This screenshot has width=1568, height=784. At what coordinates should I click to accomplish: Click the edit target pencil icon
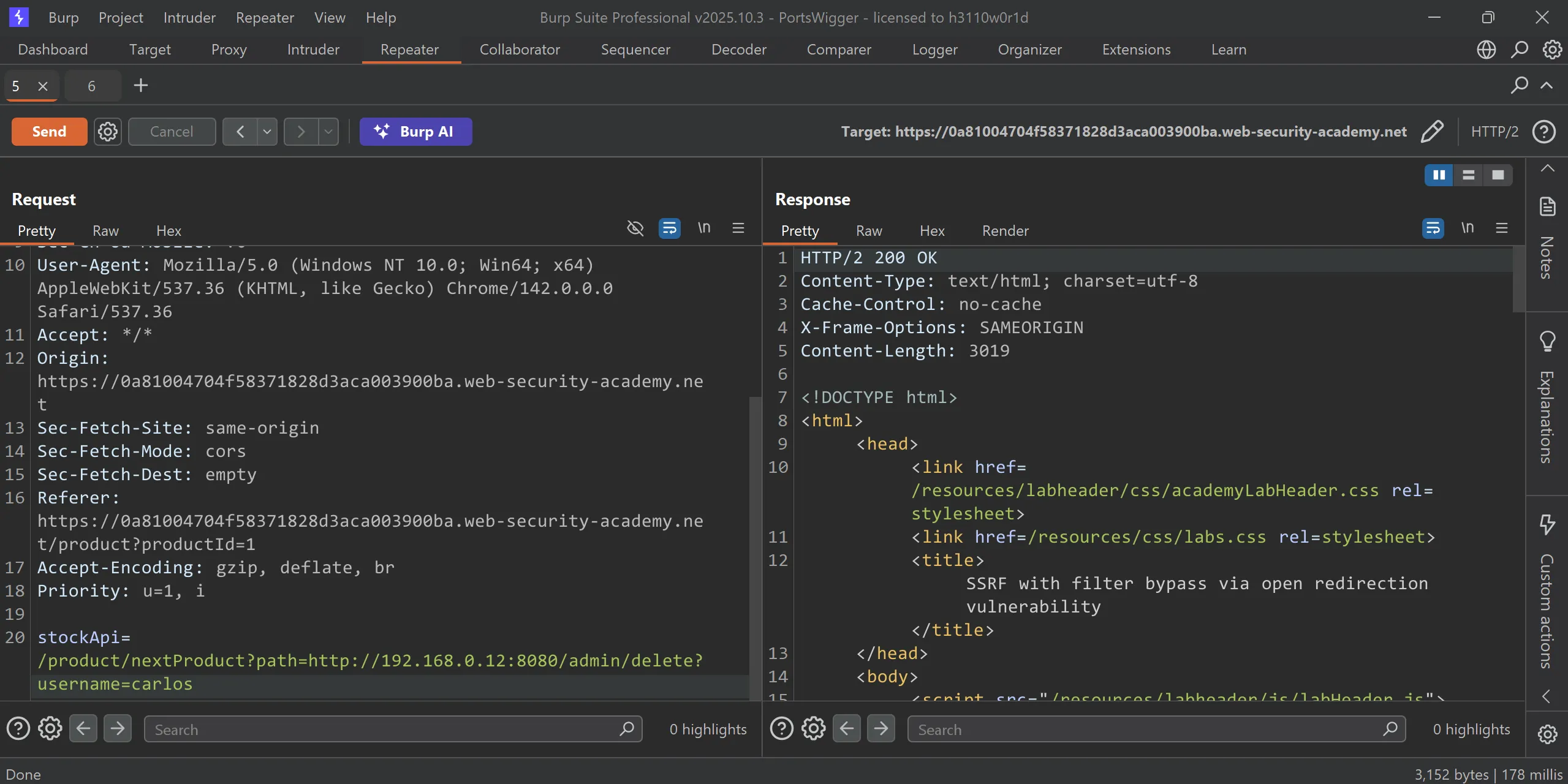[x=1431, y=132]
